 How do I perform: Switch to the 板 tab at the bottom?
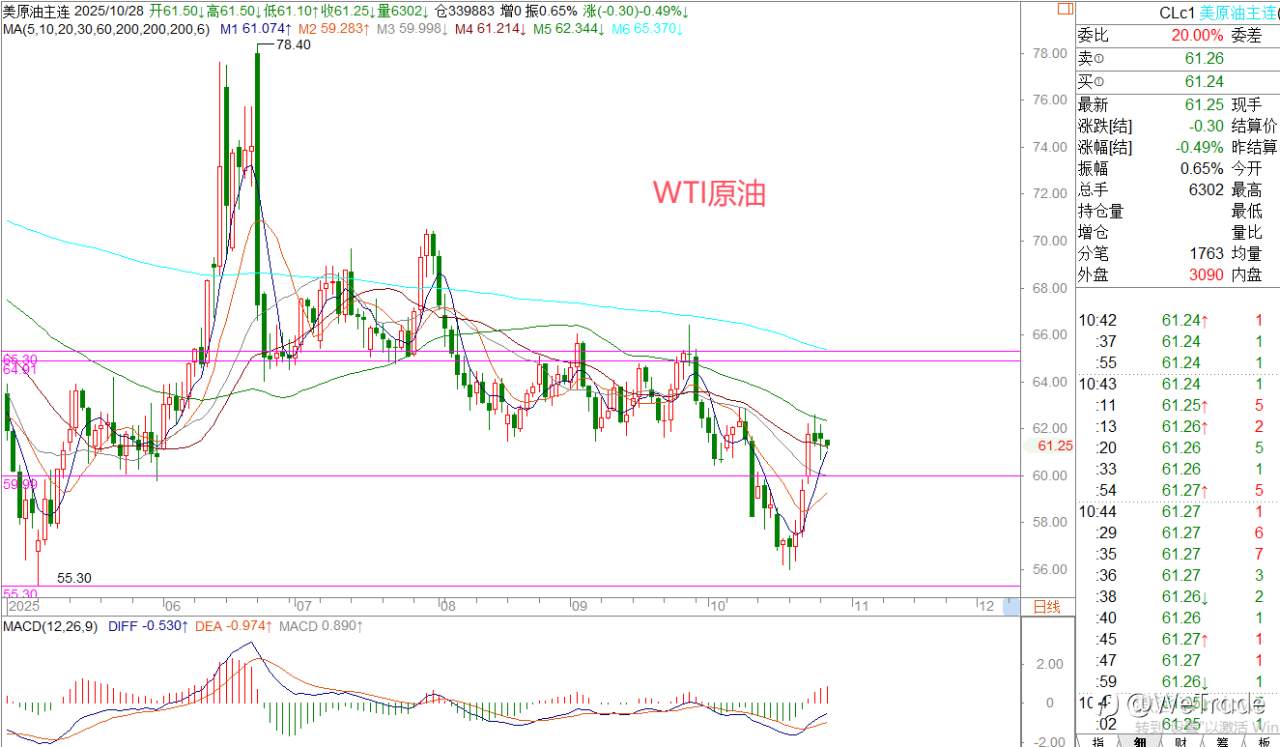click(x=1261, y=740)
